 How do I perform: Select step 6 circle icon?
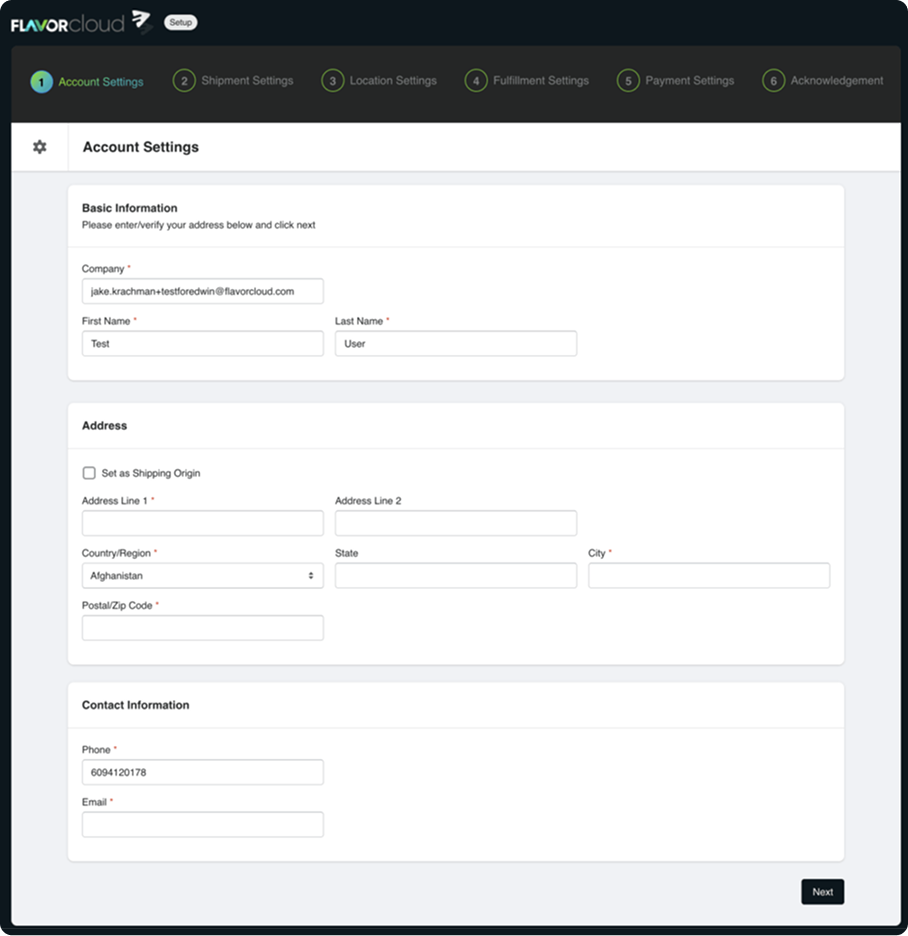(773, 81)
